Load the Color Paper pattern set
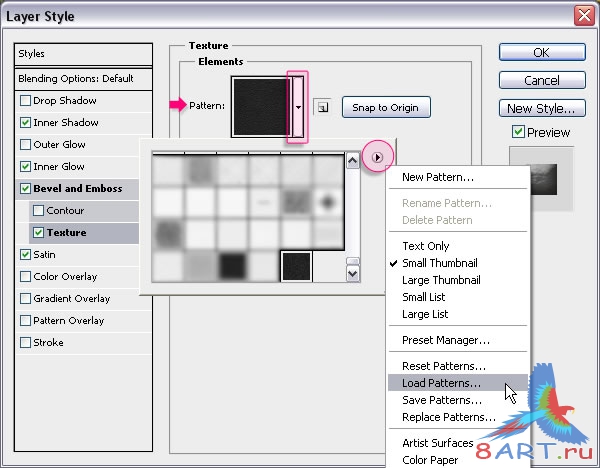 (x=458, y=460)
